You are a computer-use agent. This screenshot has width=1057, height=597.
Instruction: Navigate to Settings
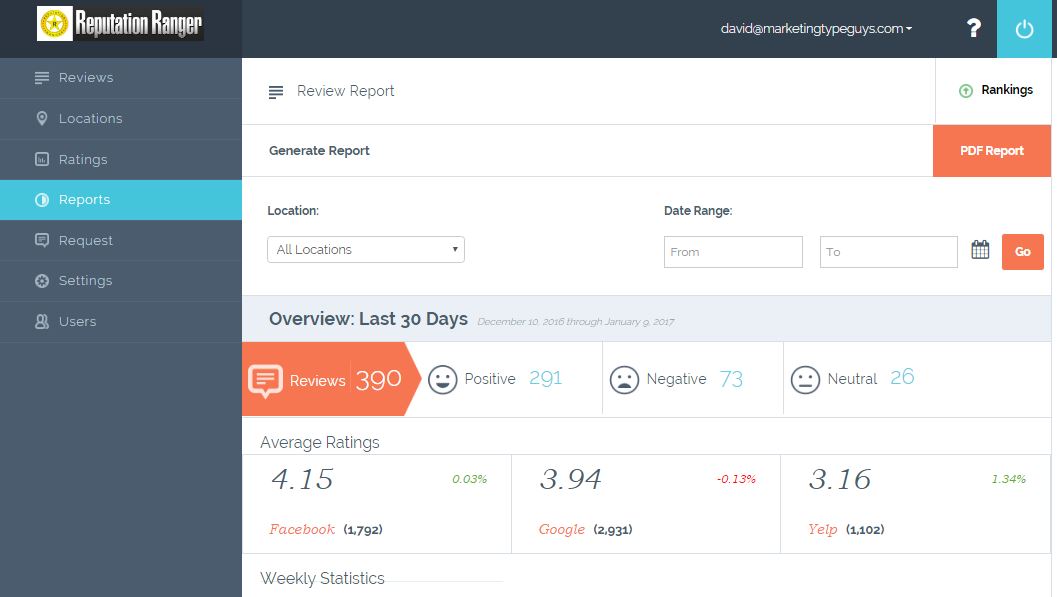coord(121,281)
